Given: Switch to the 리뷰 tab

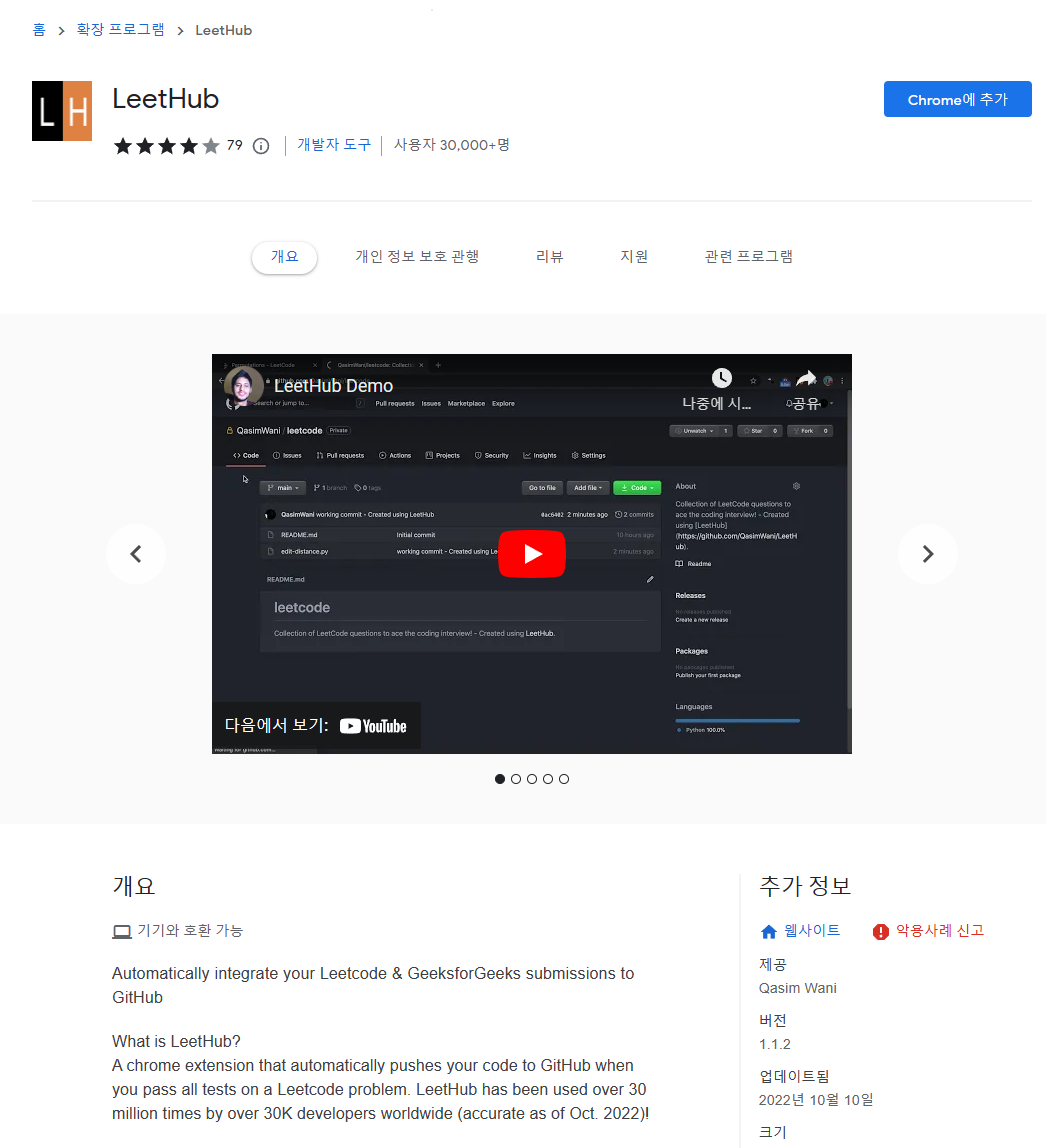Looking at the screenshot, I should pyautogui.click(x=549, y=256).
